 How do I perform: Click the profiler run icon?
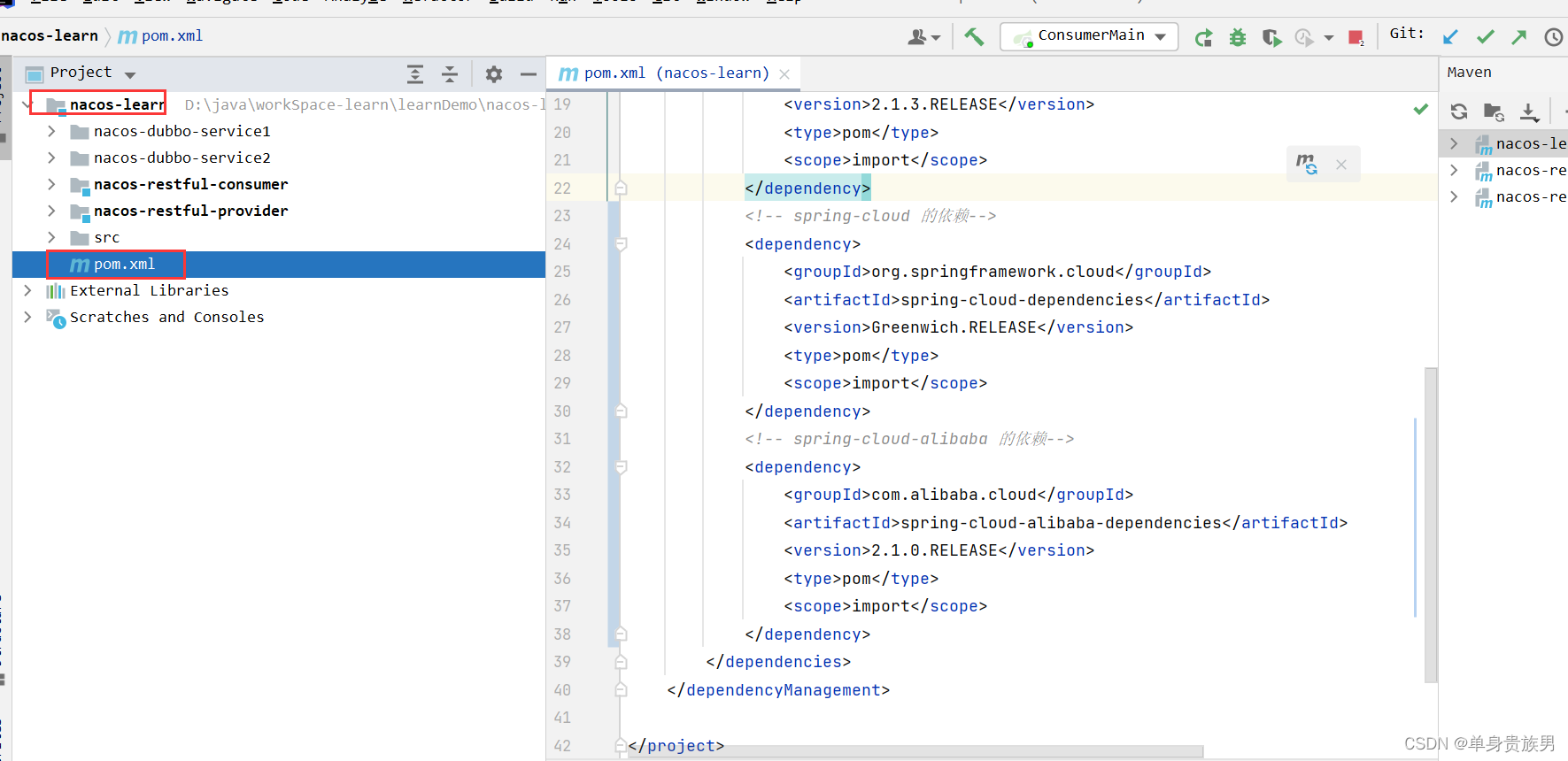click(x=1304, y=37)
